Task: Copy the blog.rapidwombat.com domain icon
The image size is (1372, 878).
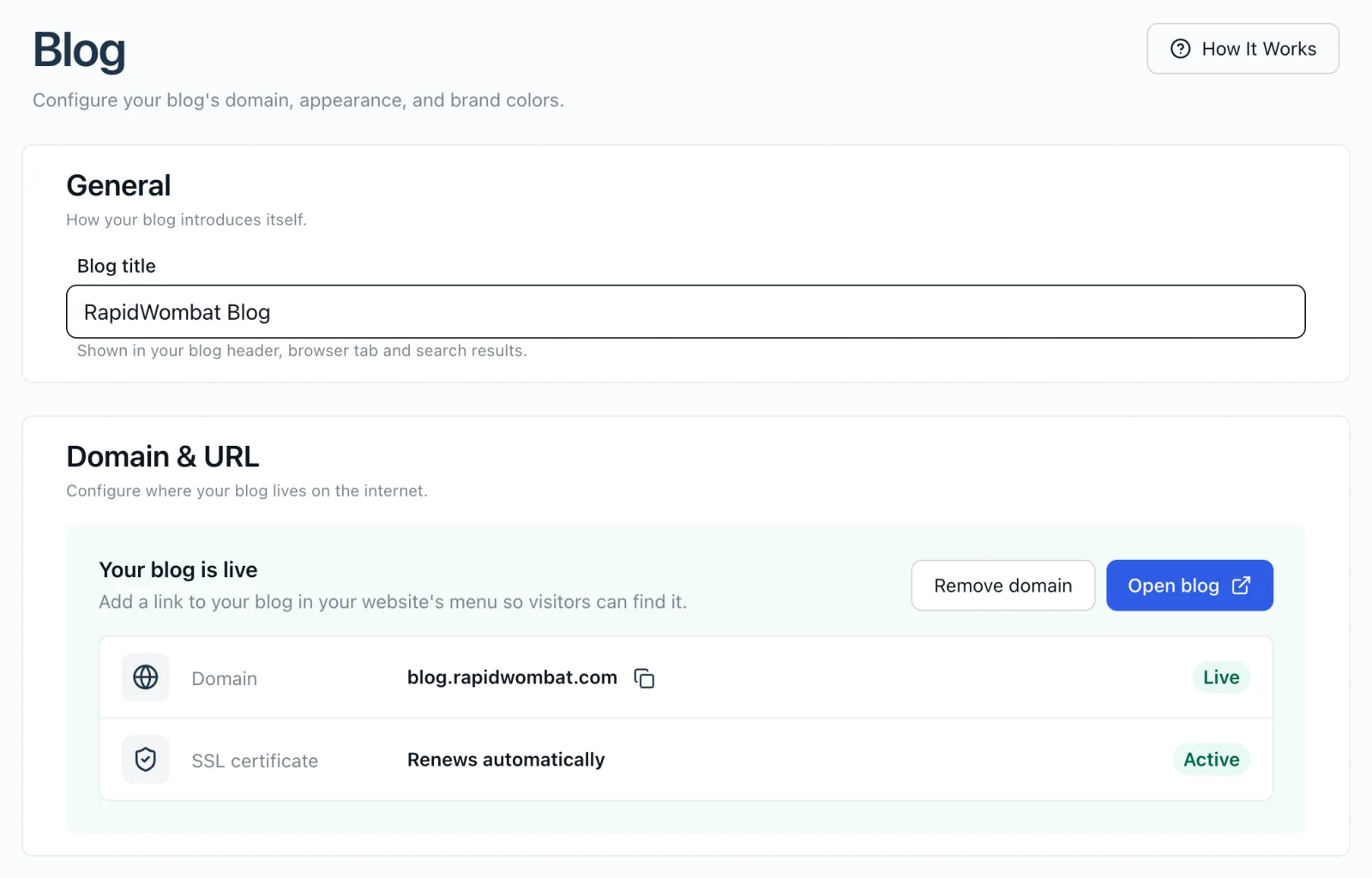Action: pyautogui.click(x=644, y=678)
